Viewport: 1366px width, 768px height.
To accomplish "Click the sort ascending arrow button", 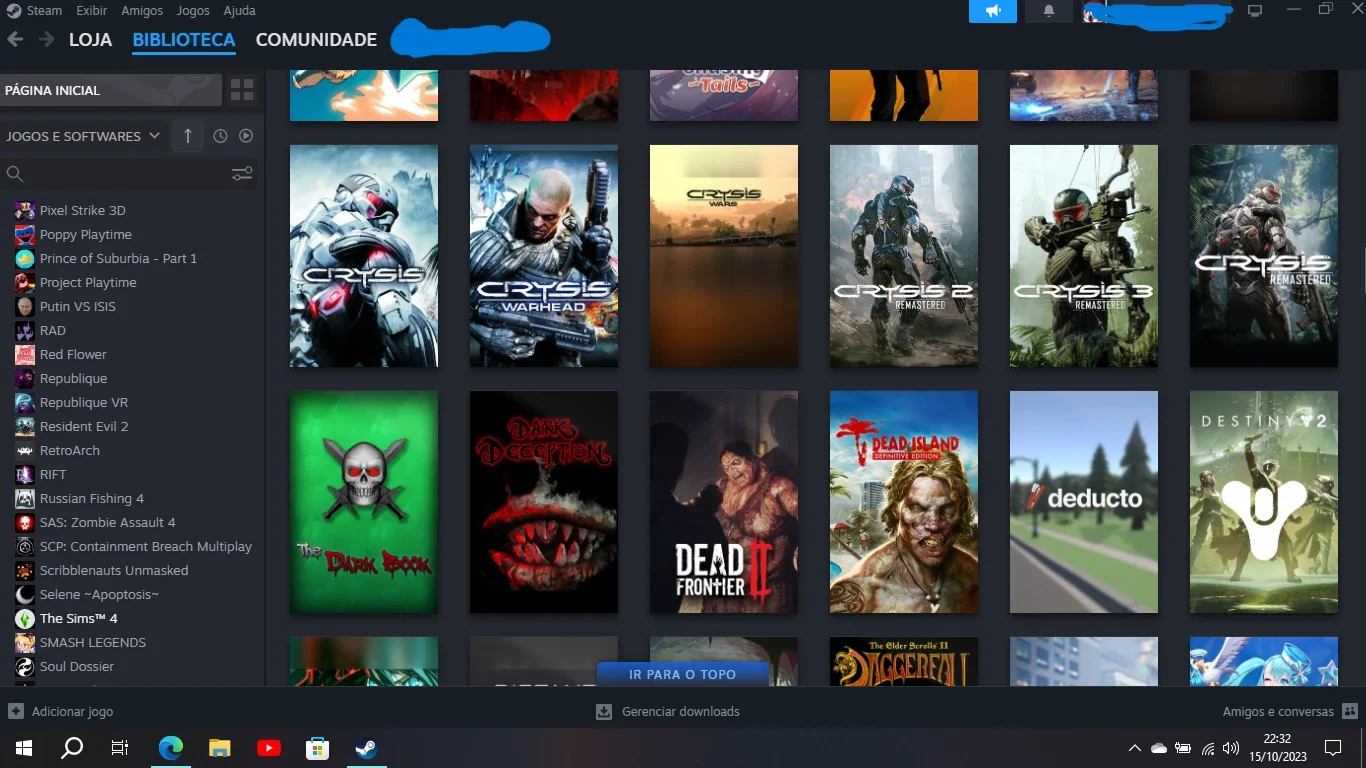I will point(188,136).
